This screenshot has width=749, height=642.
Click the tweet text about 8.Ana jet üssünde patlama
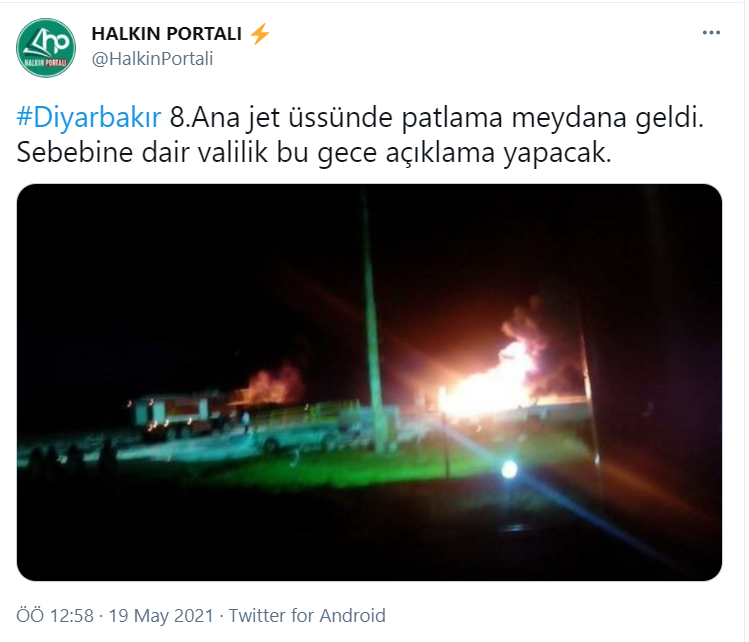[x=437, y=117]
